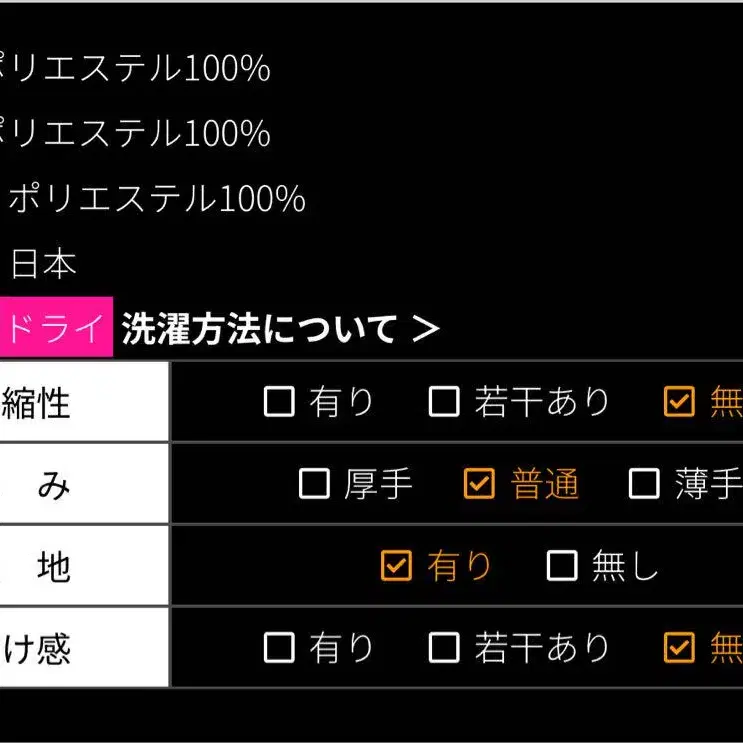Toggle checked 無 box in け感 row

679,647
